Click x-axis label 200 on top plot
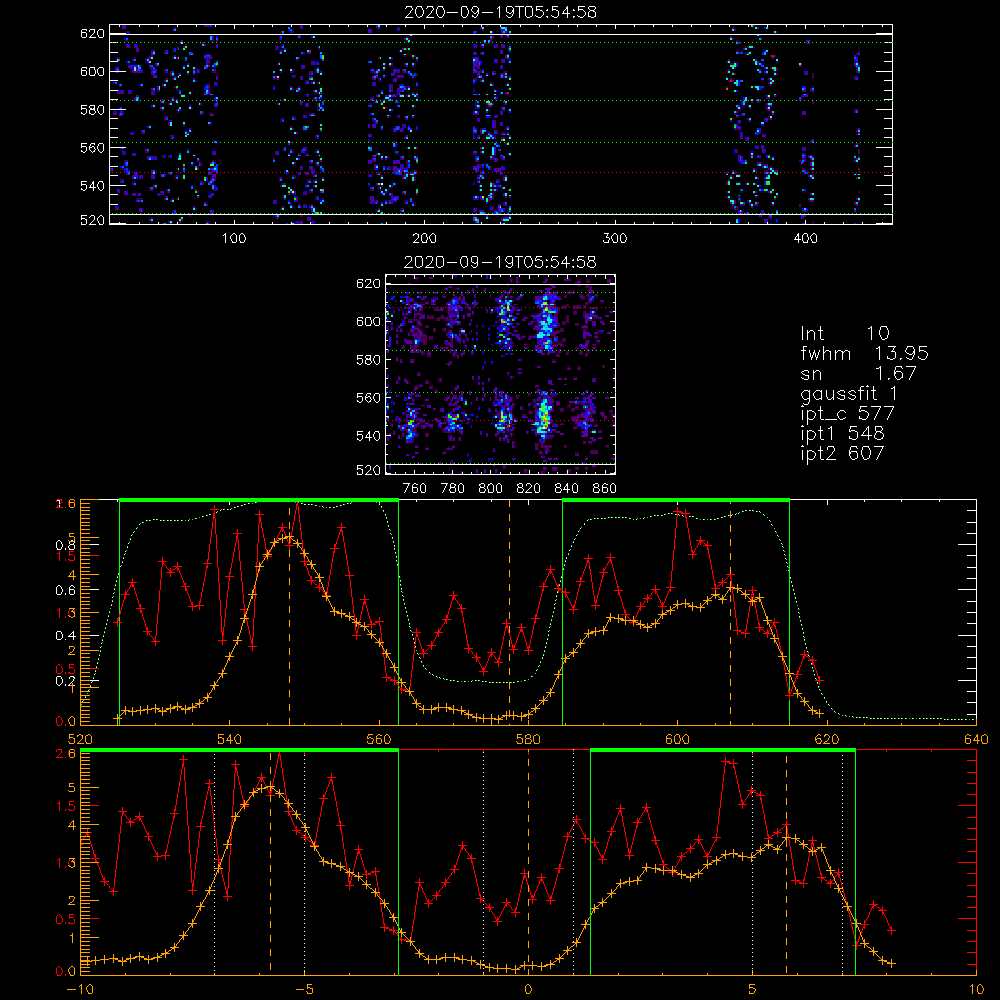 point(424,239)
